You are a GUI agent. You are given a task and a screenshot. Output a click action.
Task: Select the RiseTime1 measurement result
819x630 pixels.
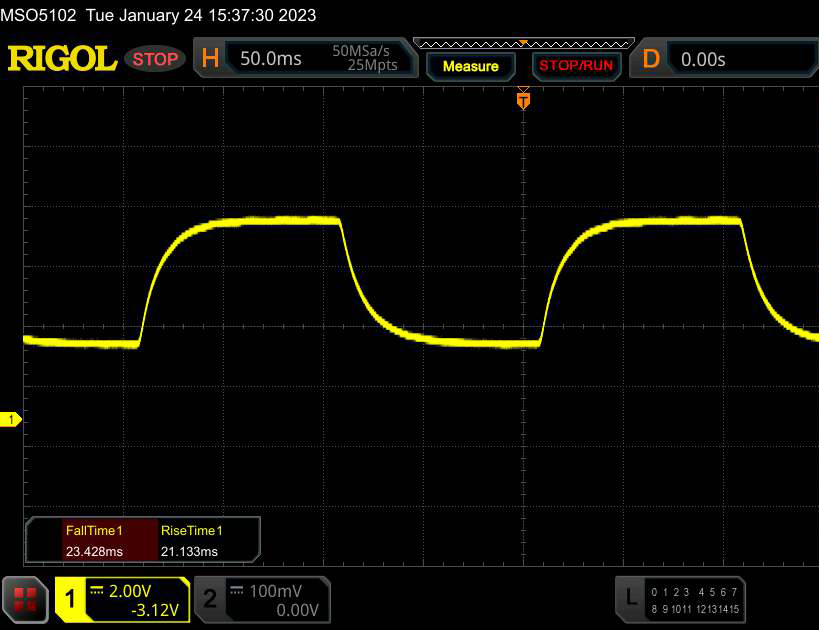pos(192,541)
